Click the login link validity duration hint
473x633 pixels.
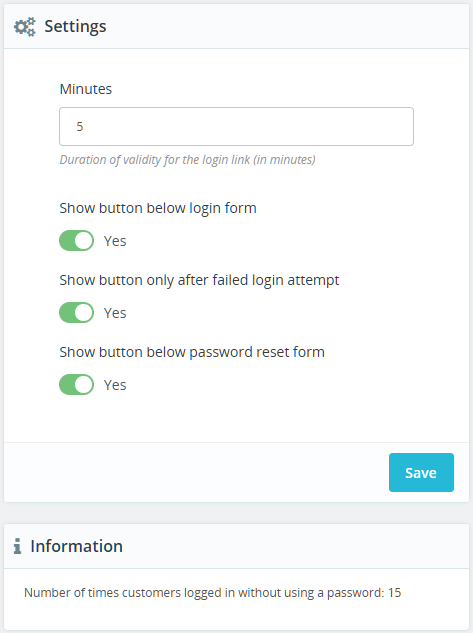coord(187,160)
